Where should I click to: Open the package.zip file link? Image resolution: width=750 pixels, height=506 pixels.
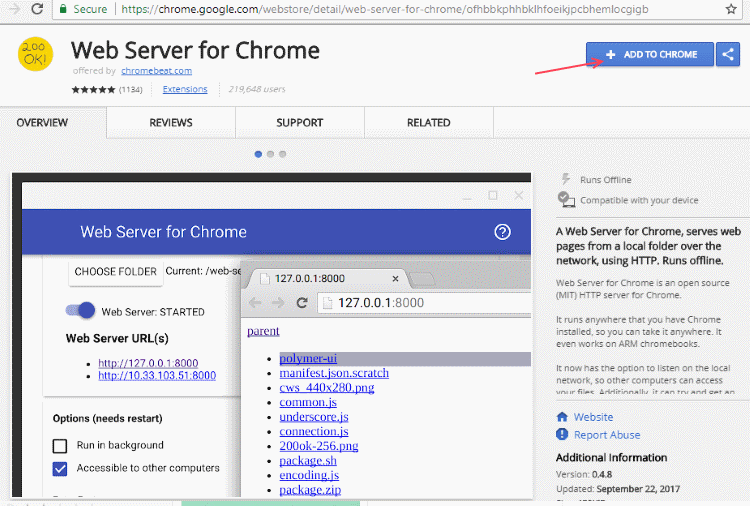coord(310,490)
